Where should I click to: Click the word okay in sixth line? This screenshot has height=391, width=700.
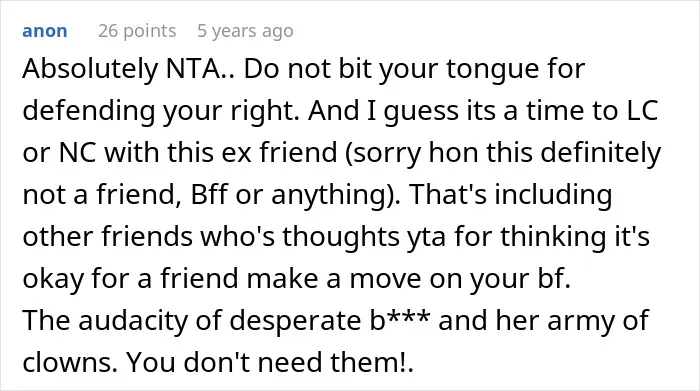click(53, 280)
